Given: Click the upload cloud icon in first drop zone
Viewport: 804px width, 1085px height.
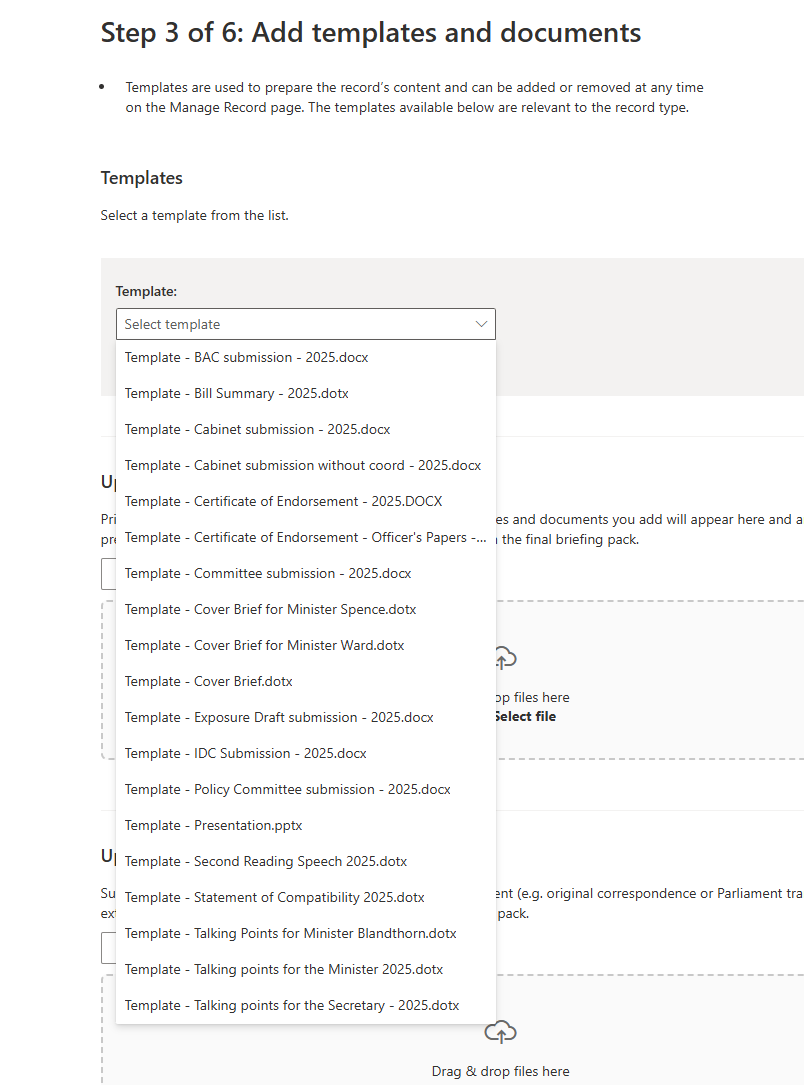Looking at the screenshot, I should (506, 658).
